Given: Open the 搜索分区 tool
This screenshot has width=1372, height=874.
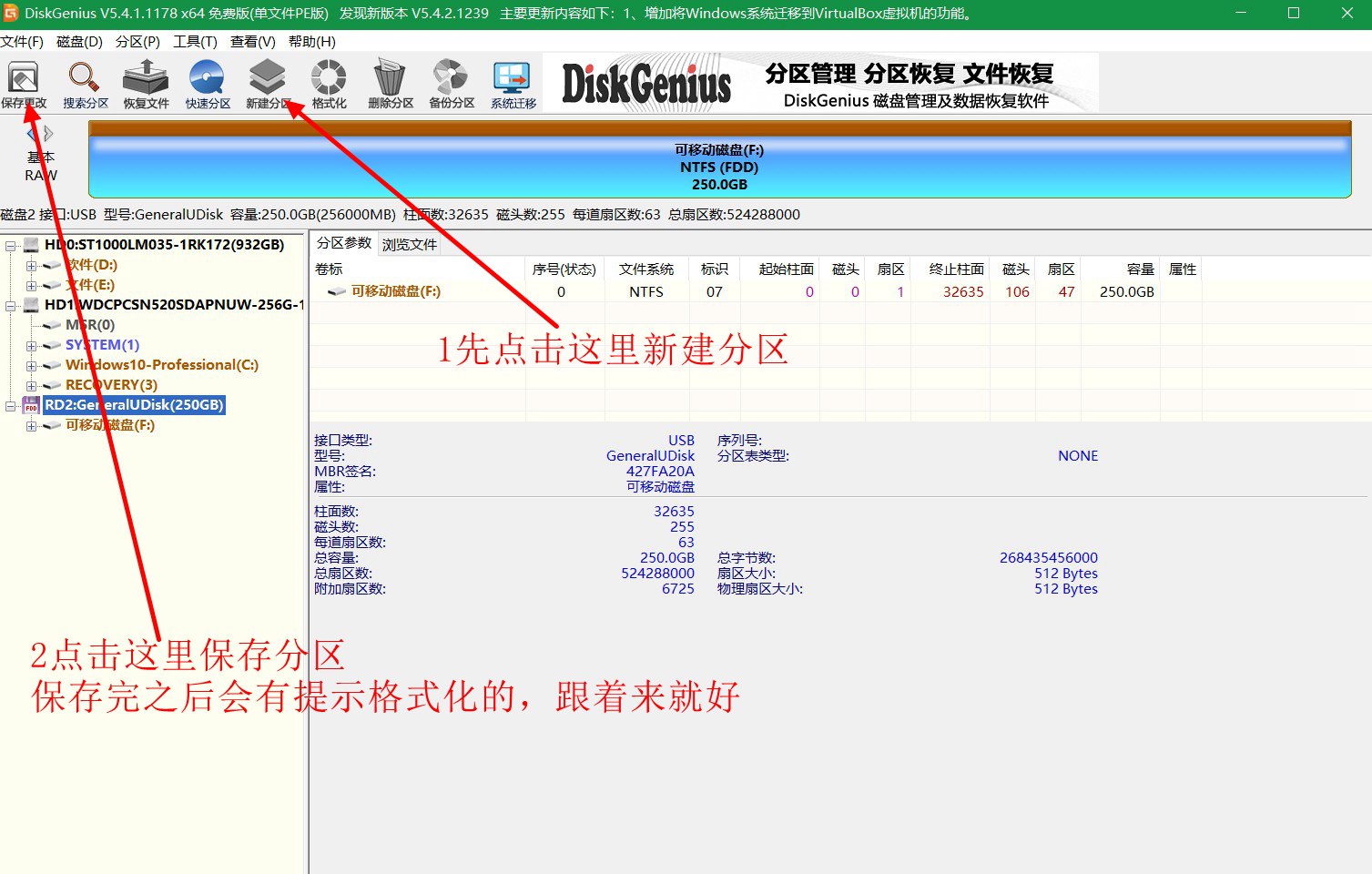Looking at the screenshot, I should (85, 85).
